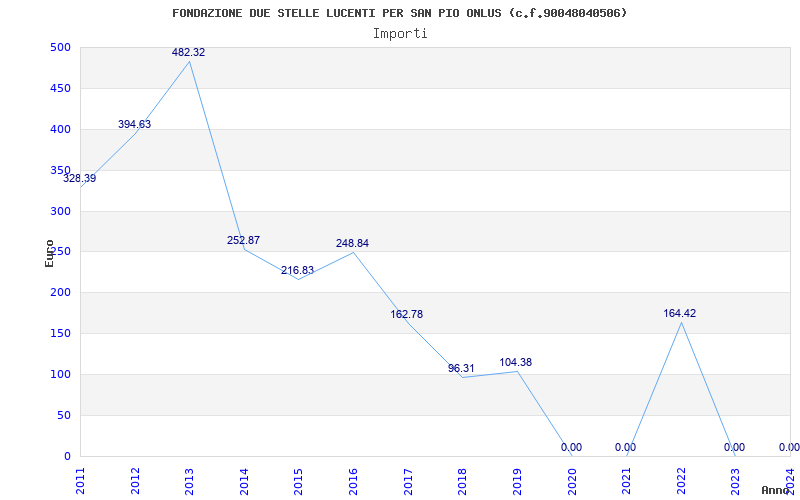Viewport: 800px width, 500px height.
Task: Click the 0.00 label above 2020
Action: (571, 447)
